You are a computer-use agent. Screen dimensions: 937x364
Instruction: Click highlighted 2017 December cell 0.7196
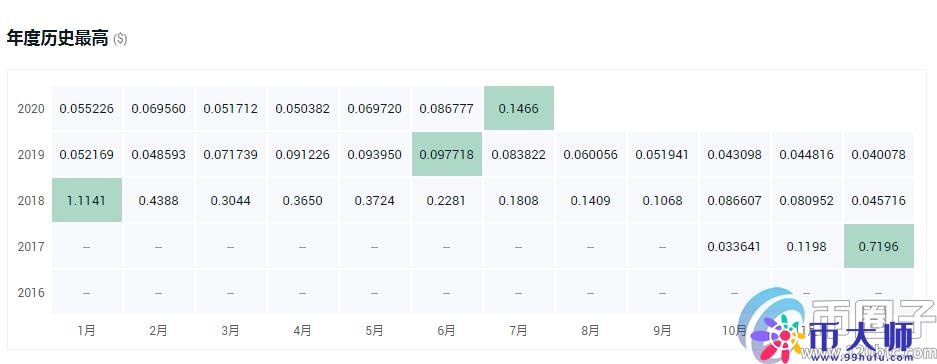[878, 246]
